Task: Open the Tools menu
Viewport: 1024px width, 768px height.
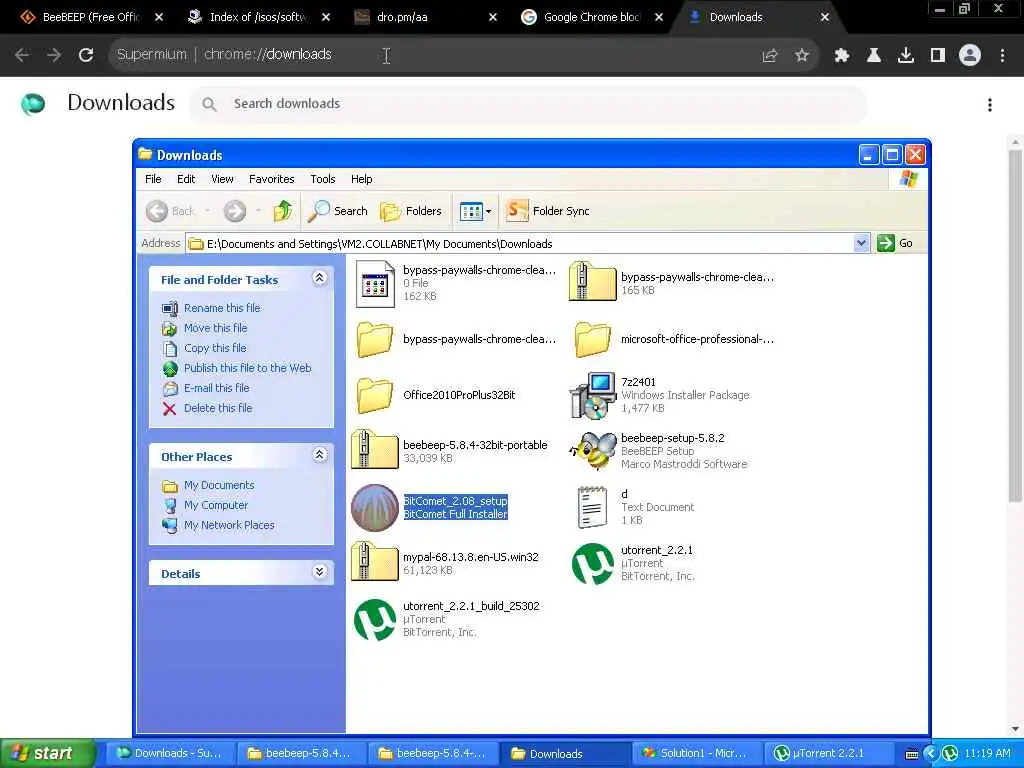Action: click(x=323, y=179)
